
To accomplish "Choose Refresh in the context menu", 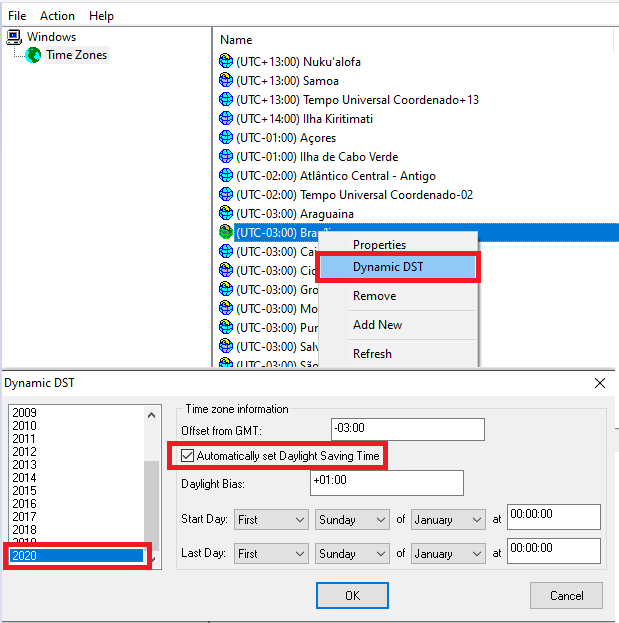I will pyautogui.click(x=372, y=354).
